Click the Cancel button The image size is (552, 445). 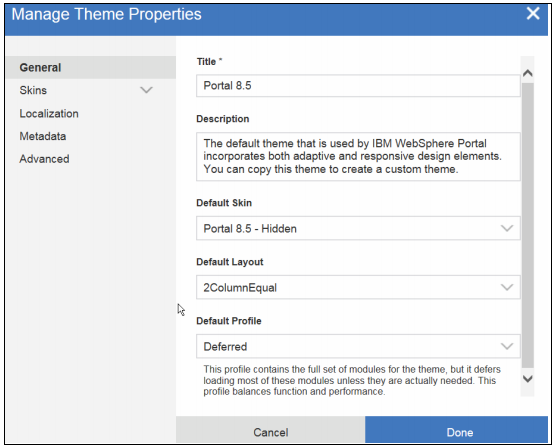coord(270,430)
